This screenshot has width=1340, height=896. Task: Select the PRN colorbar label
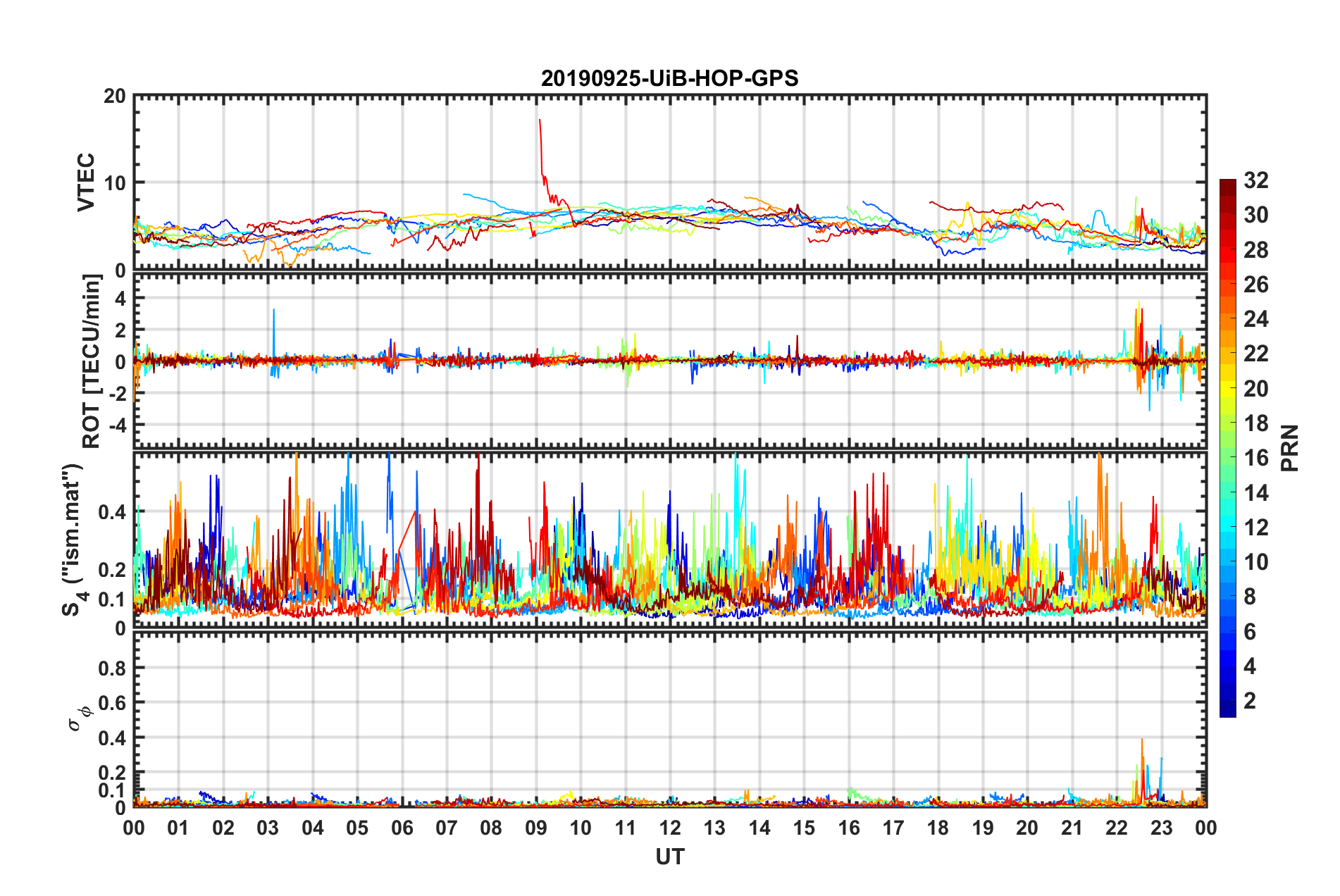pyautogui.click(x=1290, y=448)
